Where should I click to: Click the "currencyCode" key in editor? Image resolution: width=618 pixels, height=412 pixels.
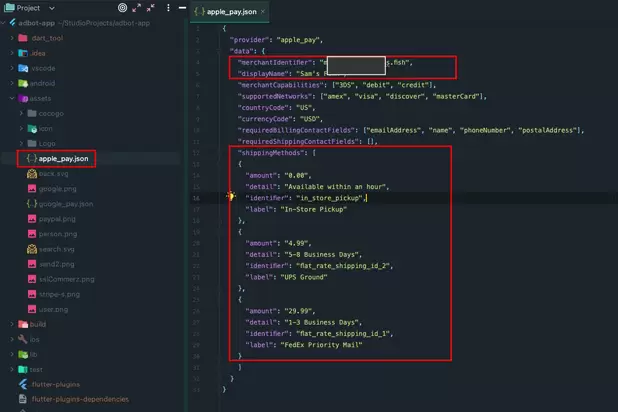coord(266,119)
